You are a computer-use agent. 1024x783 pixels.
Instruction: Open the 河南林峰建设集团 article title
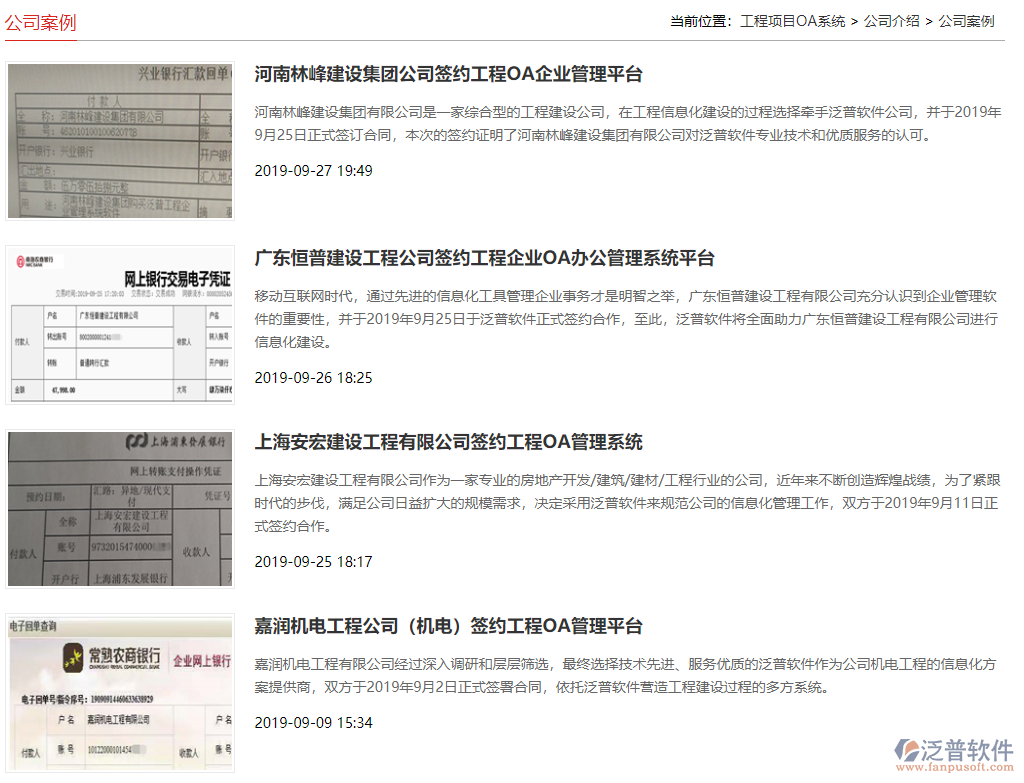point(450,72)
